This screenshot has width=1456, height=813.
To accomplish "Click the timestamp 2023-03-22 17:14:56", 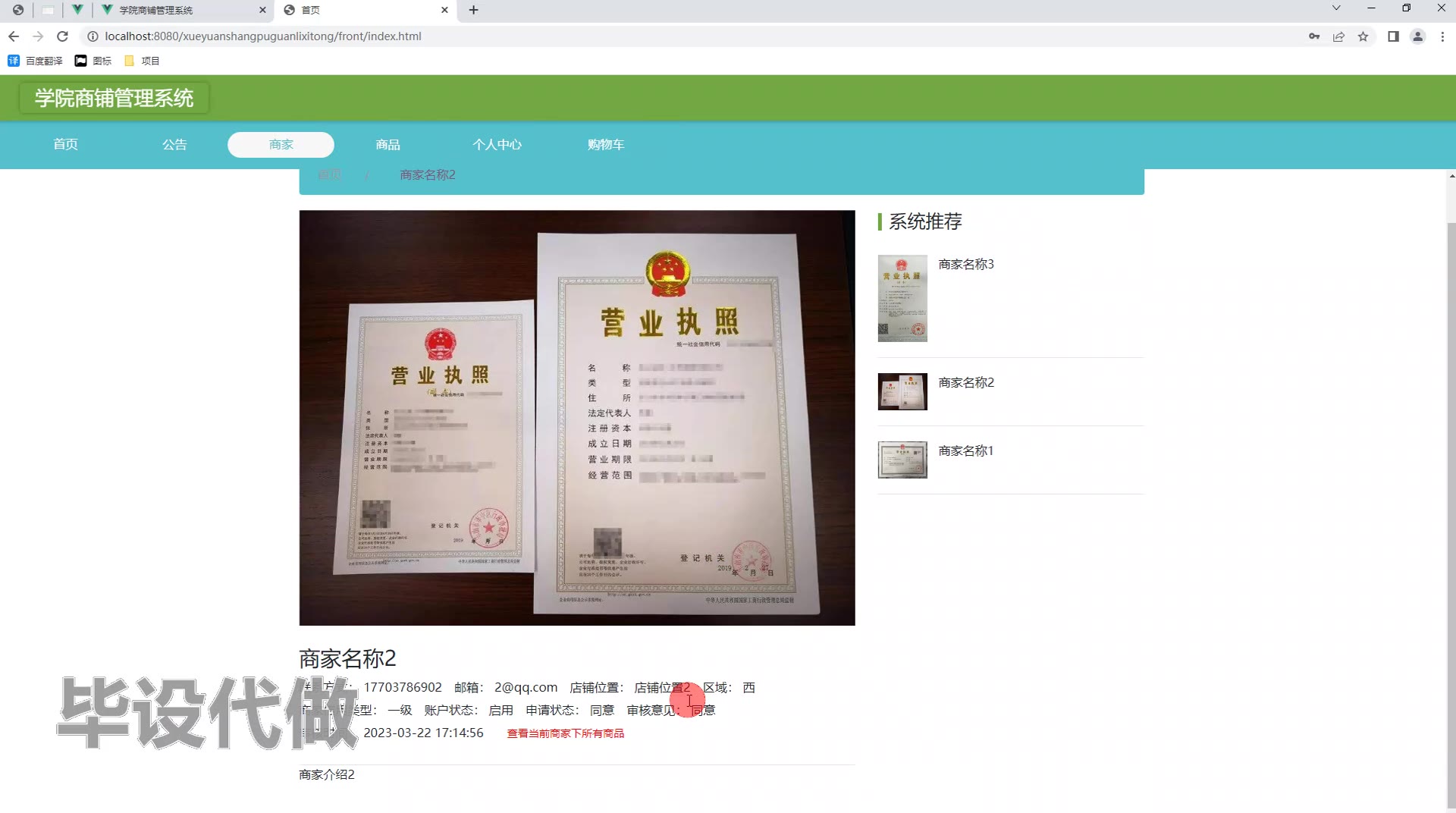I will tap(423, 733).
